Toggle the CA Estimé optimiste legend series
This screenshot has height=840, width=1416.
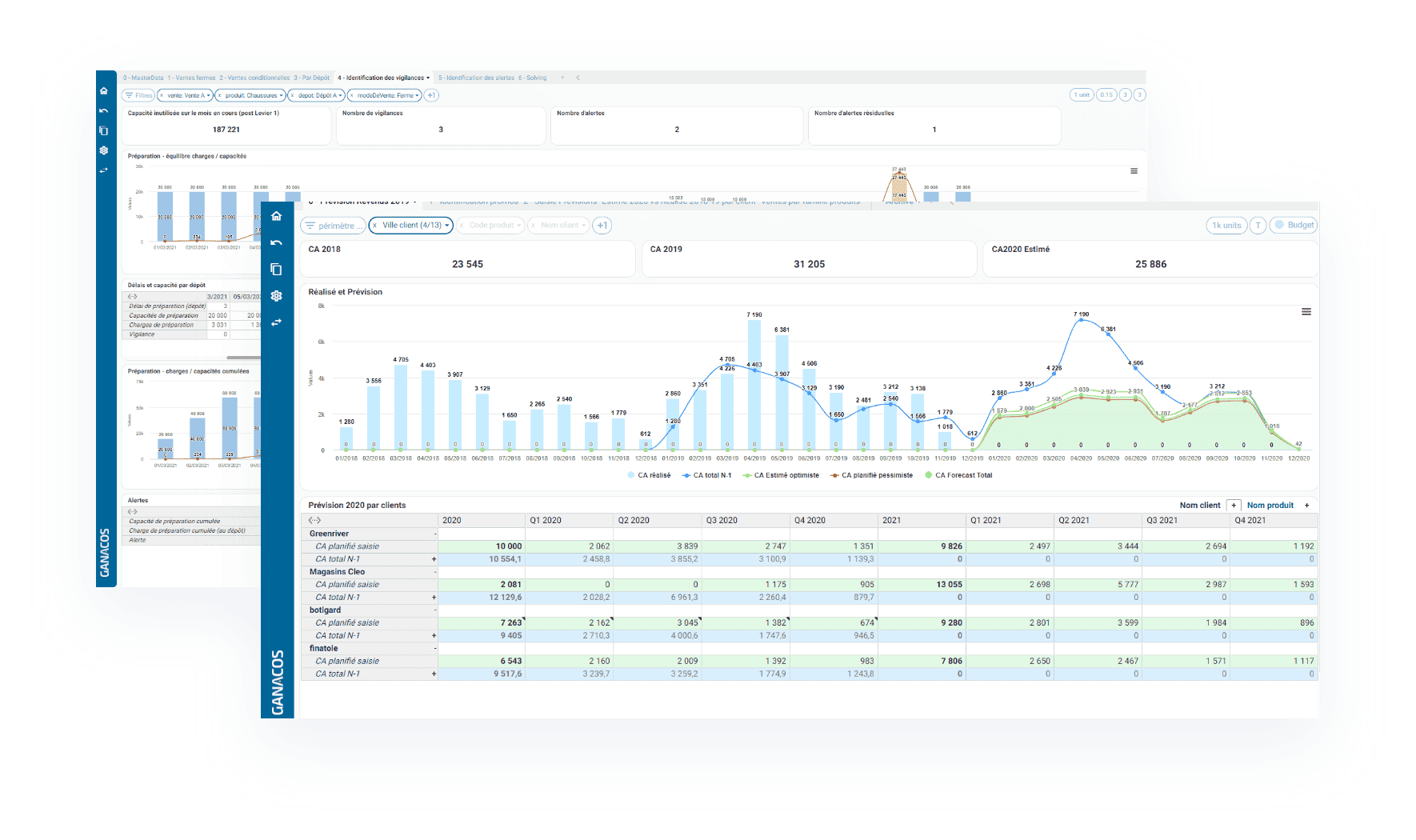pyautogui.click(x=782, y=475)
